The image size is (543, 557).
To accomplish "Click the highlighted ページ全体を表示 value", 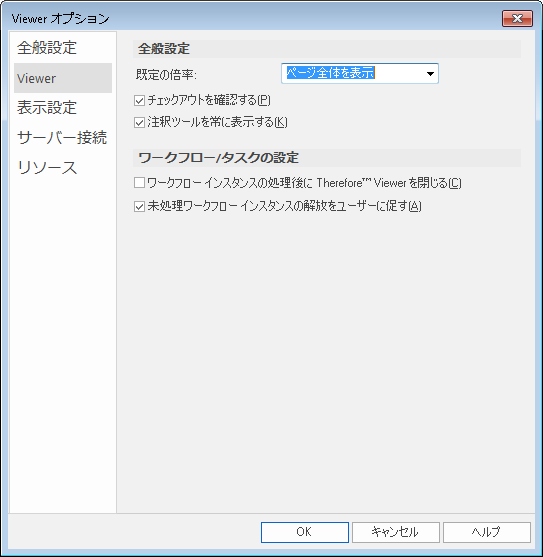I will coord(331,73).
